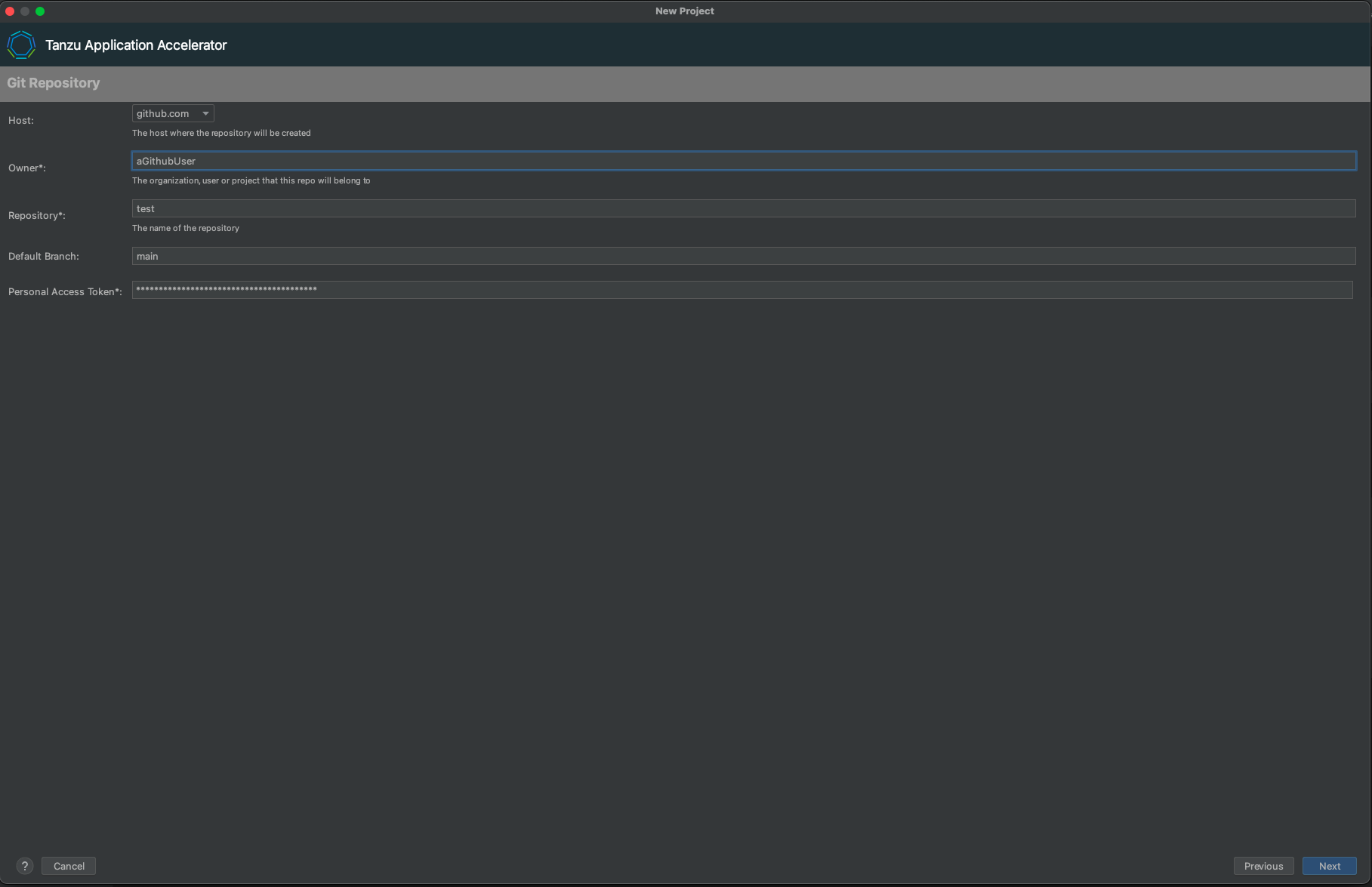
Task: Close the New Project window
Action: coord(10,11)
